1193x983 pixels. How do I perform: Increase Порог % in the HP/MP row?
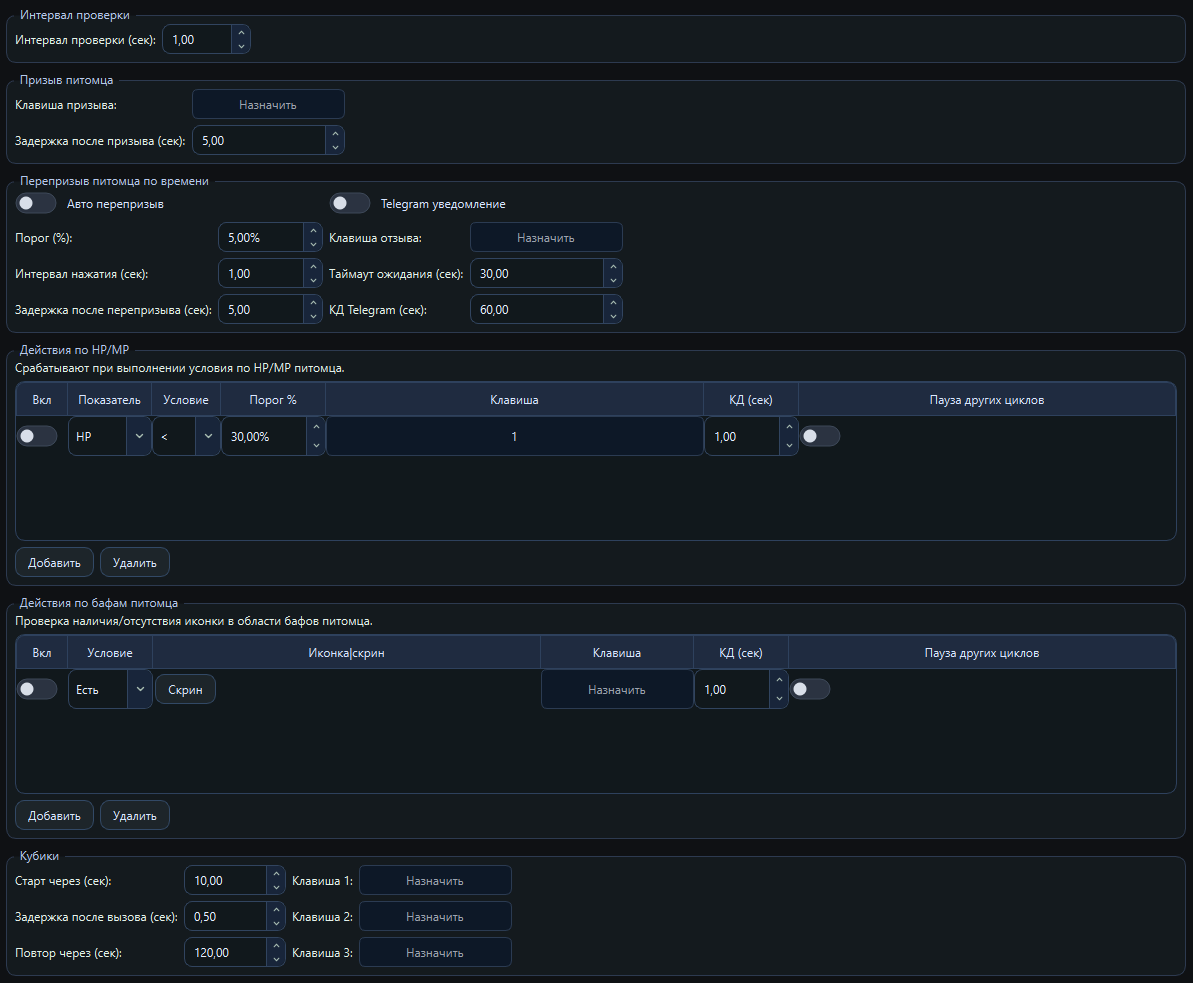(315, 428)
